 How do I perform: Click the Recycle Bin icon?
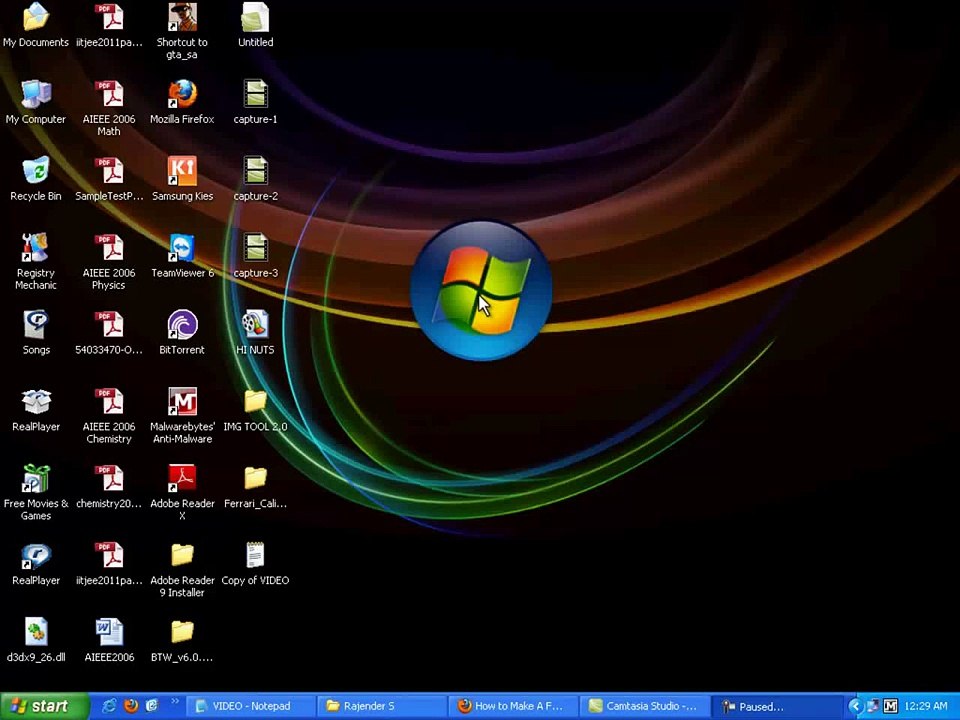36,178
